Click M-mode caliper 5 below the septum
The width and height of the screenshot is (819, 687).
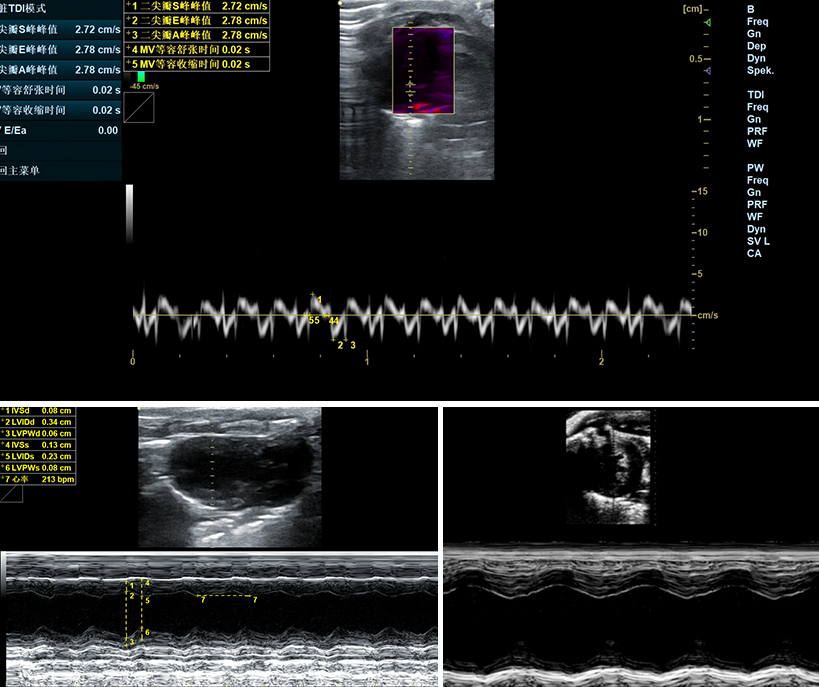coord(147,601)
